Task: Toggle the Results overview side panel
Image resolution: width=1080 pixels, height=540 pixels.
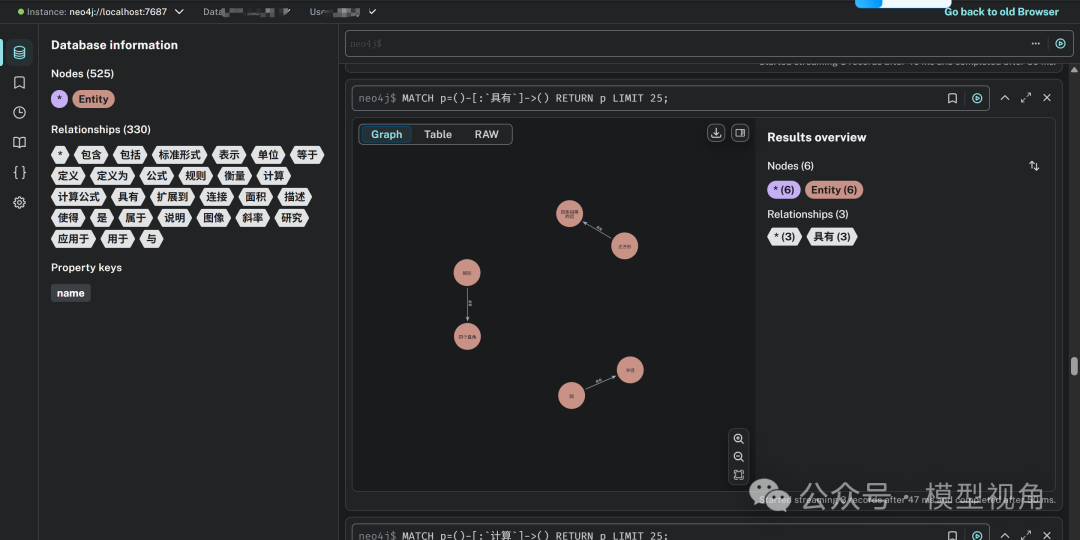Action: click(x=740, y=133)
